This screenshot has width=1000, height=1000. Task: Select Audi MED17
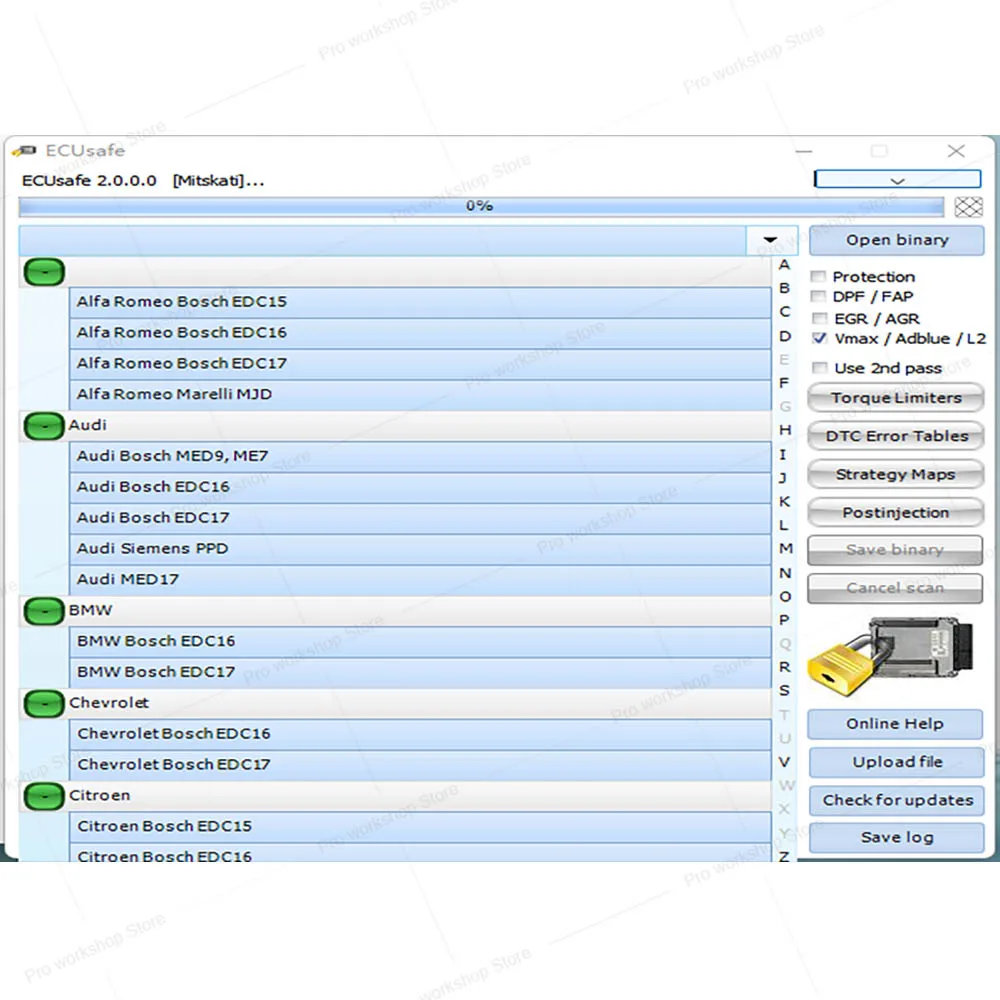420,580
